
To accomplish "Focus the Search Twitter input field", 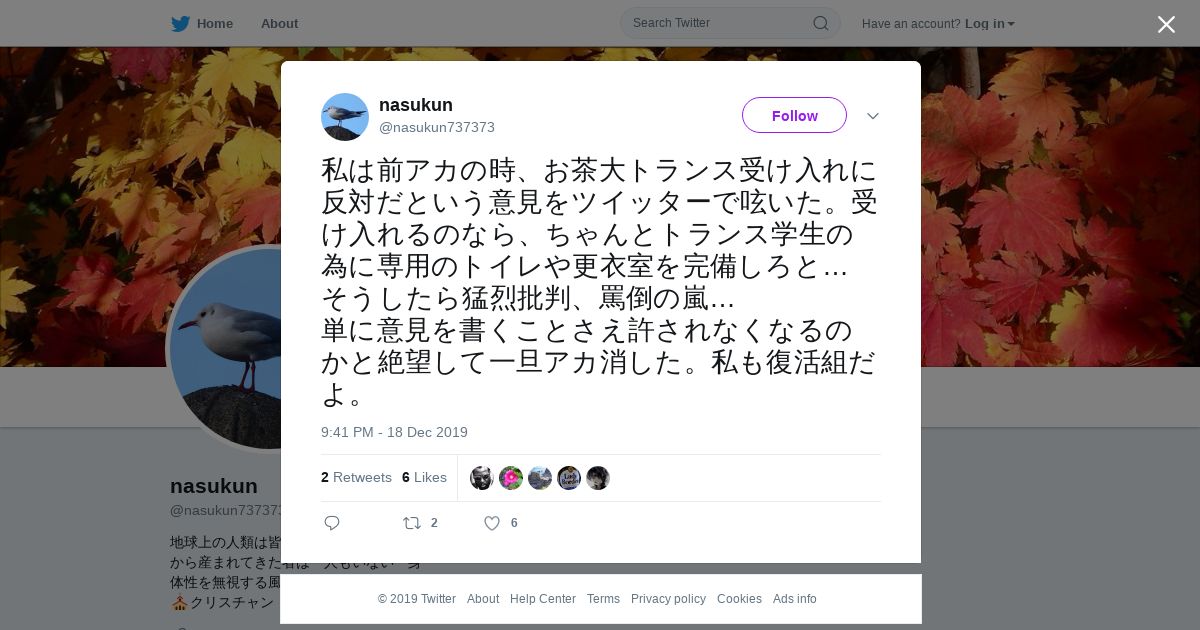I will point(720,23).
